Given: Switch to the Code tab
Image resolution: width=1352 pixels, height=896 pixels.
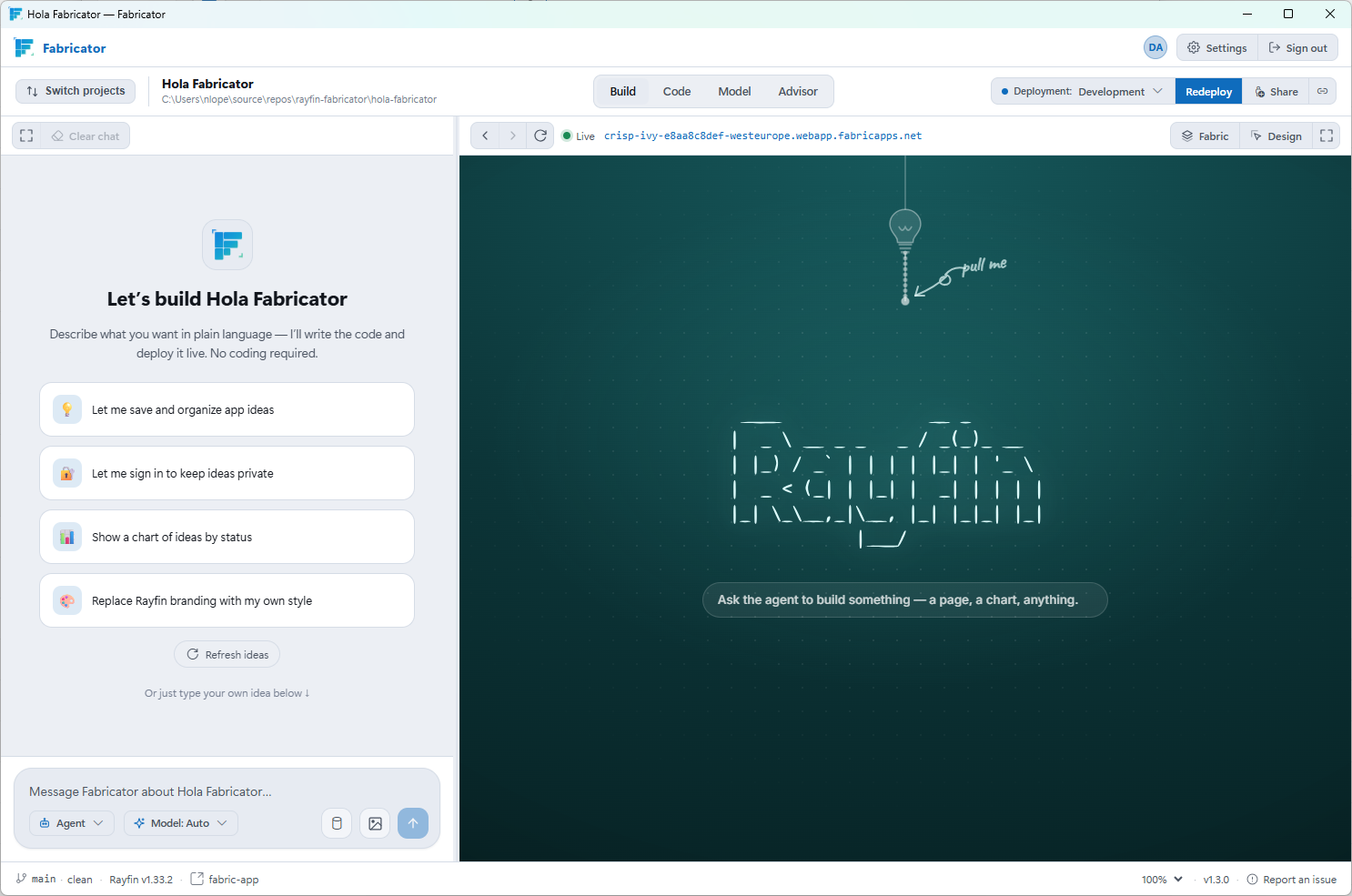Looking at the screenshot, I should [x=677, y=92].
